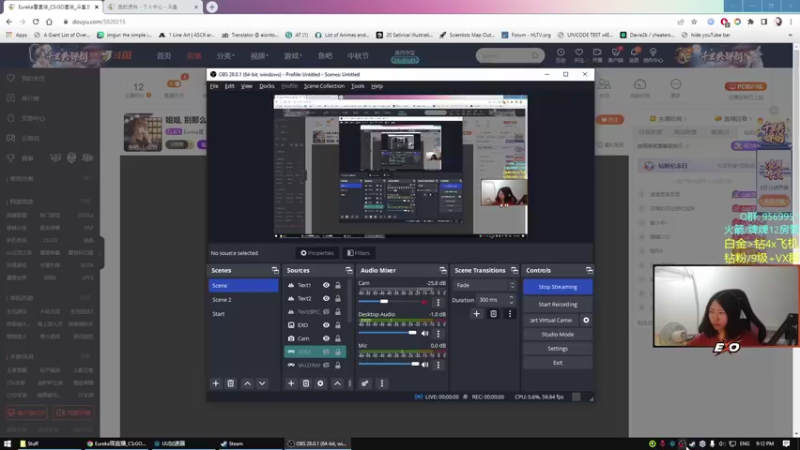The height and width of the screenshot is (450, 800).
Task: Hide the EXO image source
Action: tap(326, 325)
